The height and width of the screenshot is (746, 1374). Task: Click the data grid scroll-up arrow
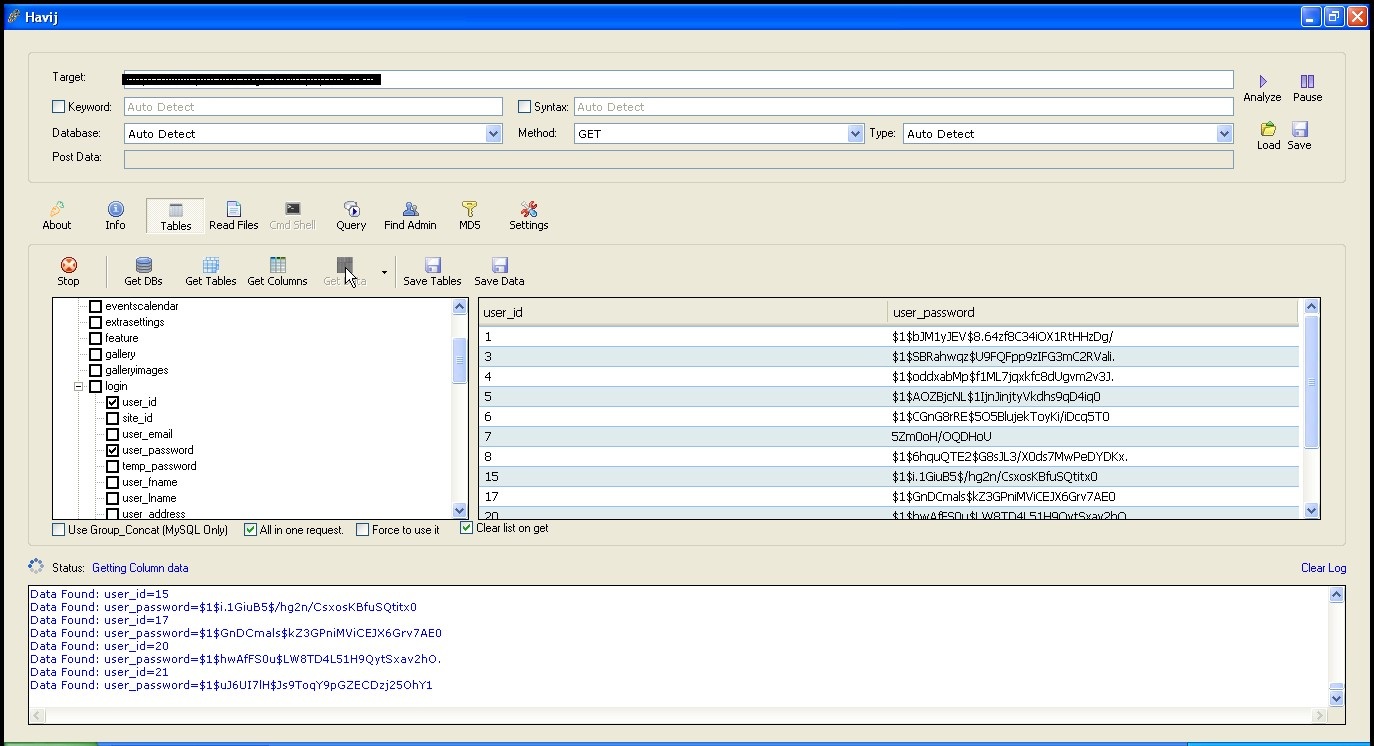1311,307
